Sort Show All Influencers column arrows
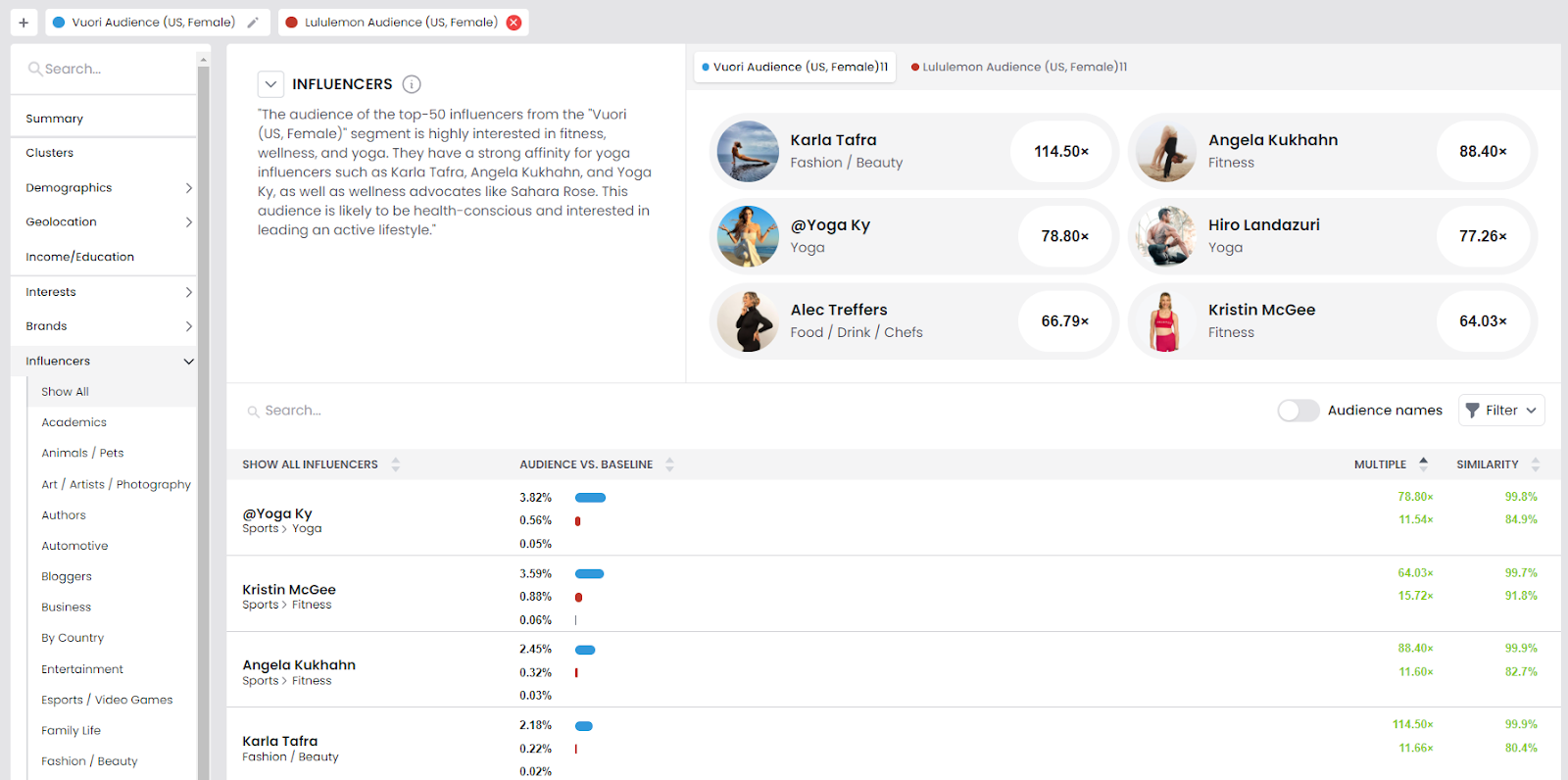Viewport: 1568px width, 780px height. pos(396,464)
